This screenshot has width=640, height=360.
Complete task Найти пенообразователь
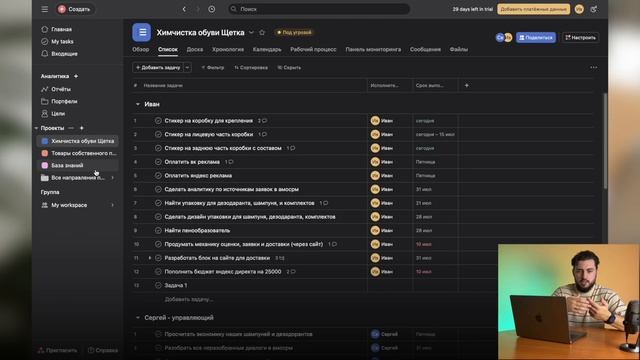pos(158,231)
